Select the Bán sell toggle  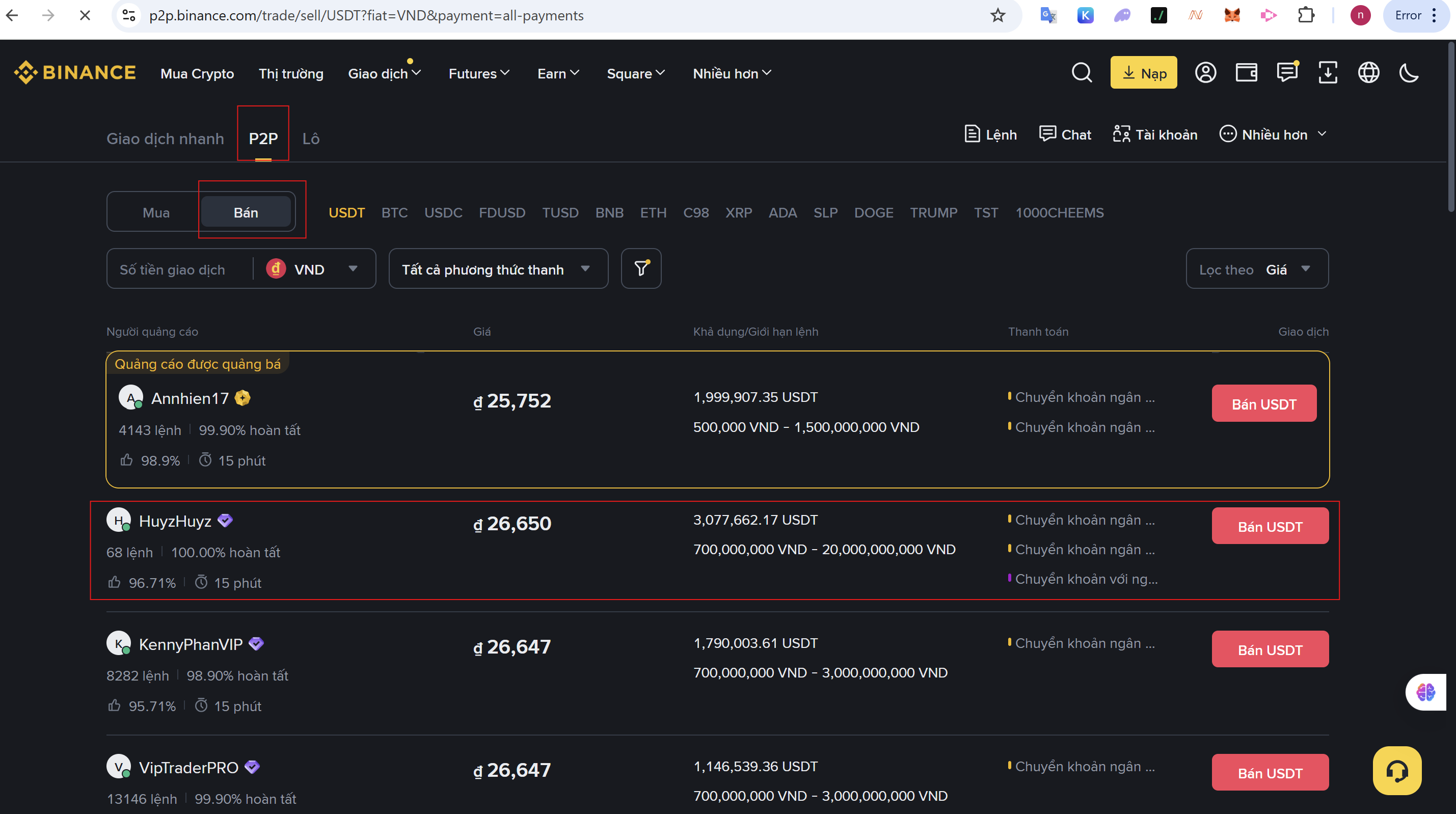point(246,212)
